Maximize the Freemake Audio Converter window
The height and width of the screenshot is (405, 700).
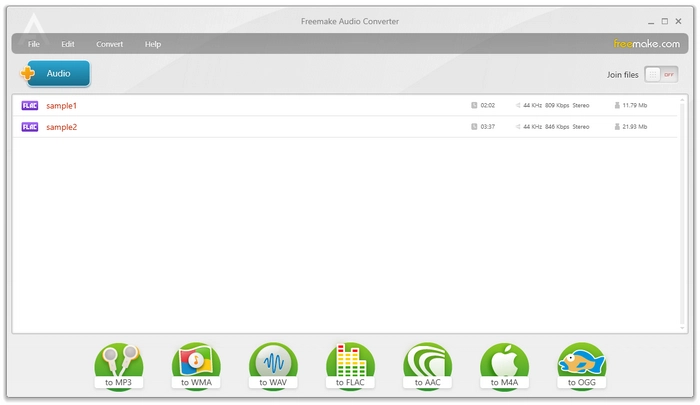pyautogui.click(x=665, y=21)
